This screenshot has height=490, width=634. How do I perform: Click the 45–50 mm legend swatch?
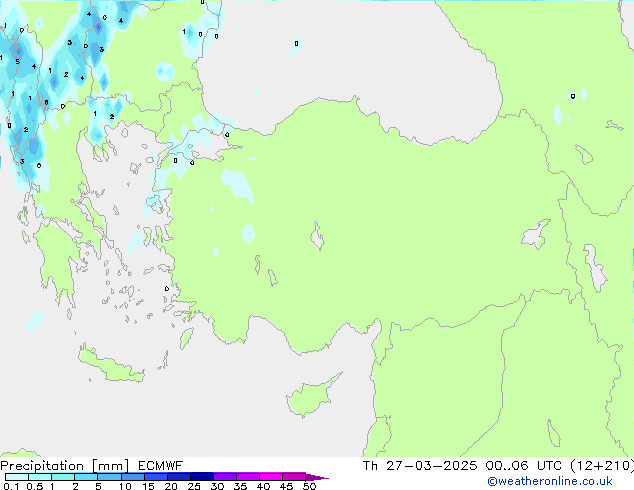294,477
